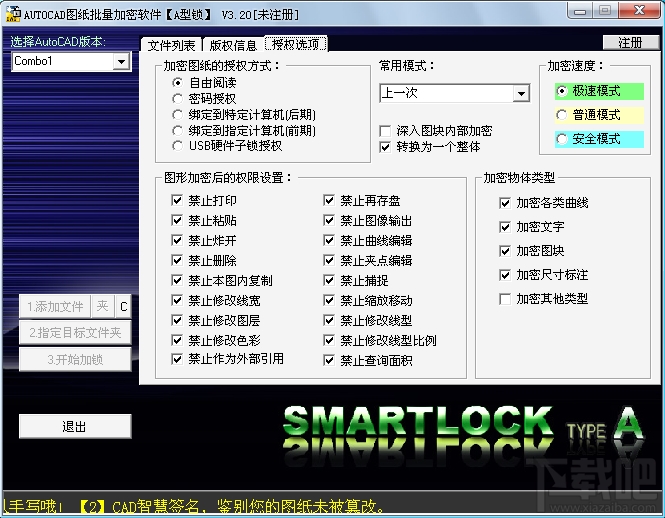The width and height of the screenshot is (665, 518).
Task: Select 极速模式 green speed option
Action: (599, 91)
